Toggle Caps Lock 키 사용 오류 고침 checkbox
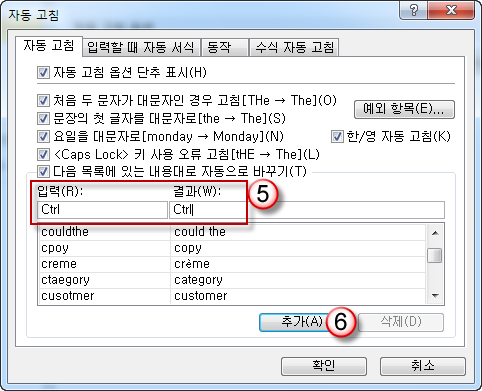Screen dimensions: 482x391 click(x=43, y=154)
